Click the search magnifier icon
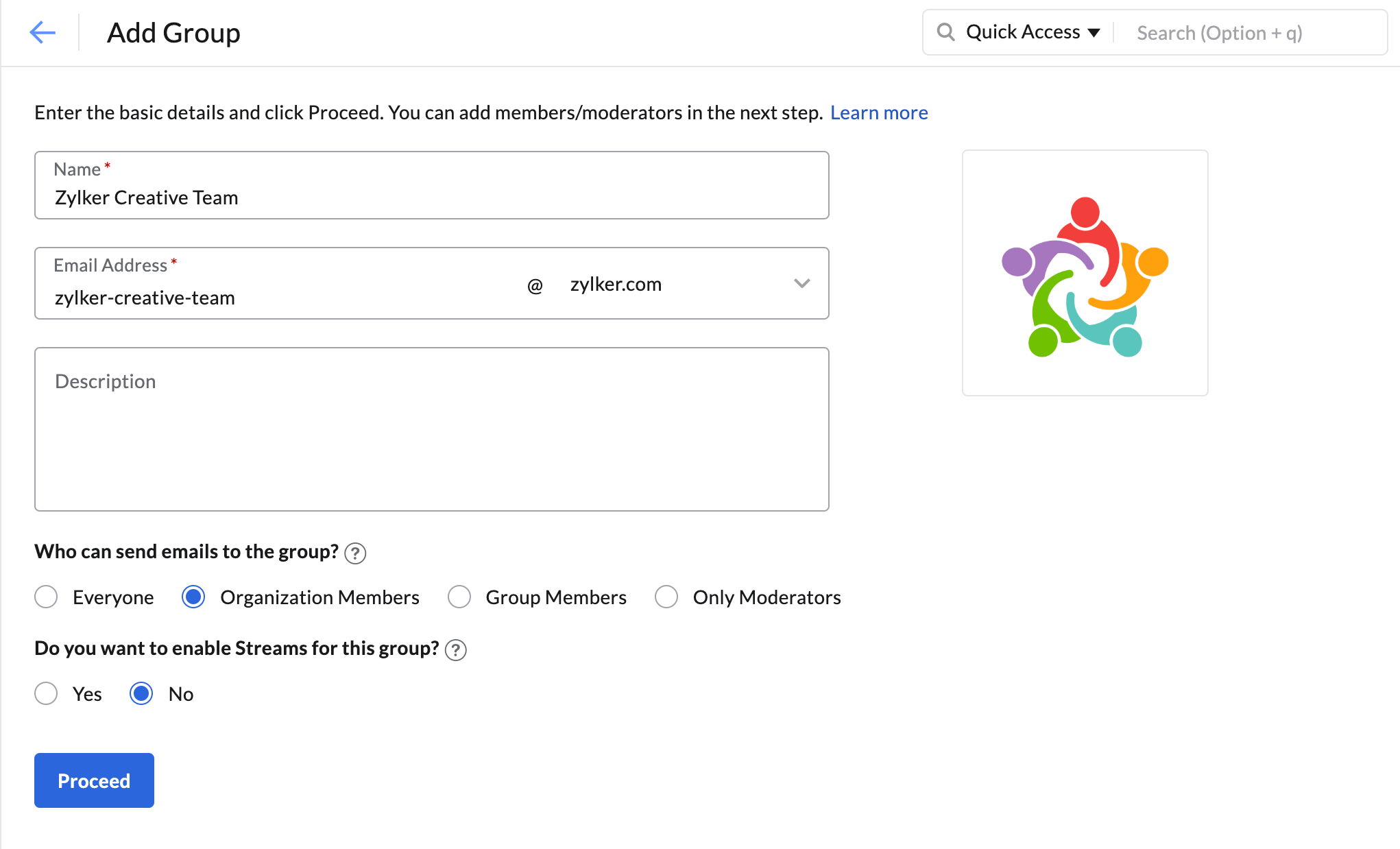The height and width of the screenshot is (849, 1400). pyautogui.click(x=945, y=32)
